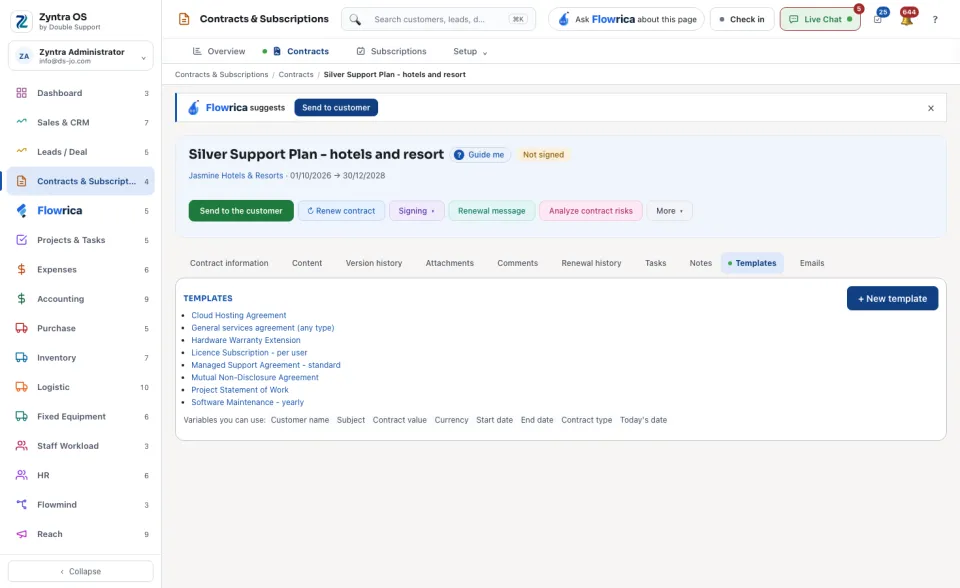The height and width of the screenshot is (588, 960).
Task: Click the suggested Send to customer button
Action: click(x=336, y=108)
